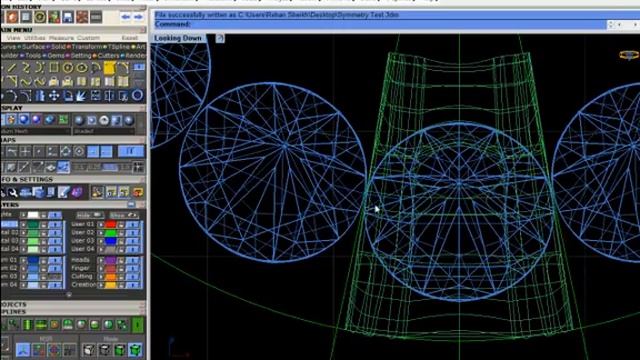This screenshot has width=640, height=360.
Task: Select the Explode burst tool icon
Action: (x=81, y=96)
